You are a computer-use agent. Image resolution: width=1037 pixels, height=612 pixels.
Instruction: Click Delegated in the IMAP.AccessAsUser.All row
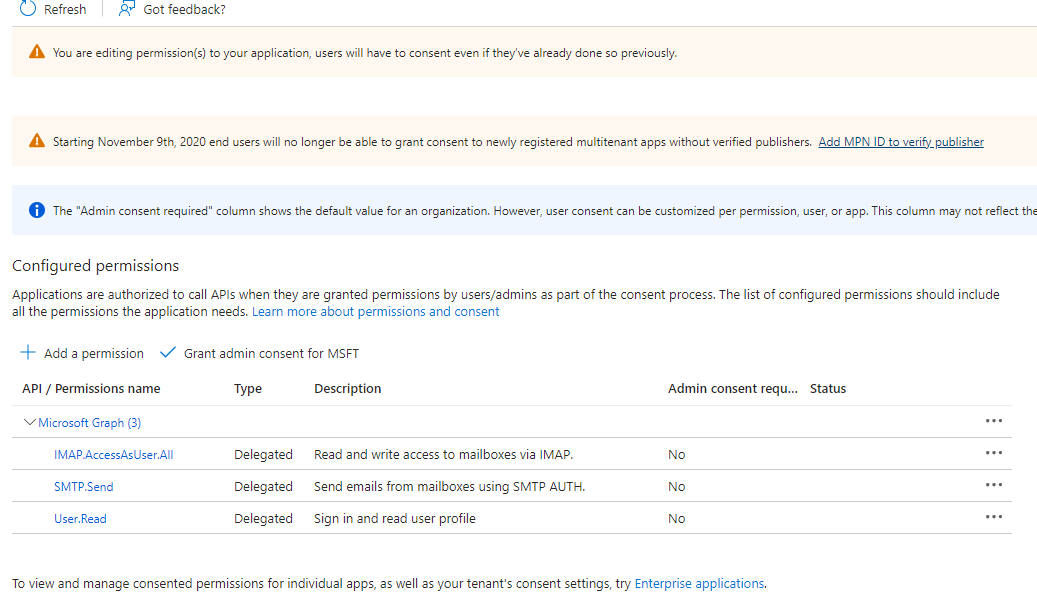(x=263, y=455)
